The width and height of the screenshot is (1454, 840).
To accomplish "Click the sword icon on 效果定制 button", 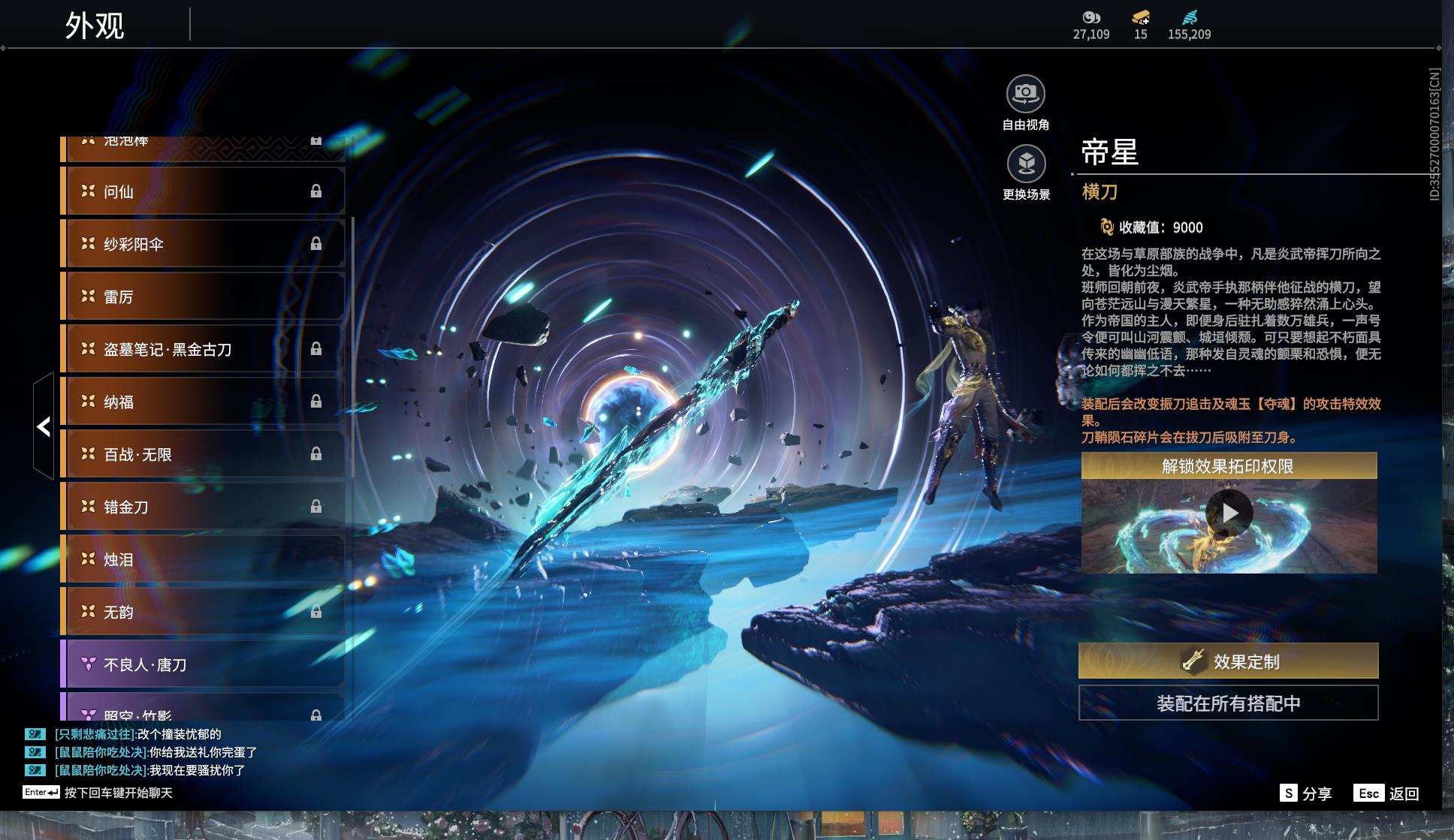I will point(1193,661).
